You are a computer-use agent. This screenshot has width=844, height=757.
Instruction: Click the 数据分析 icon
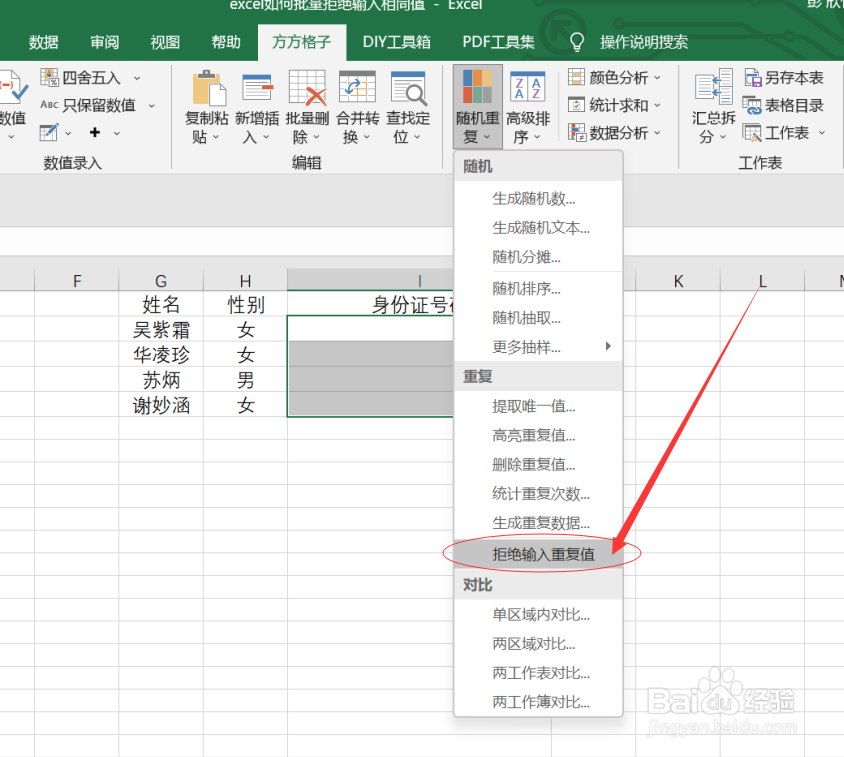pos(577,132)
